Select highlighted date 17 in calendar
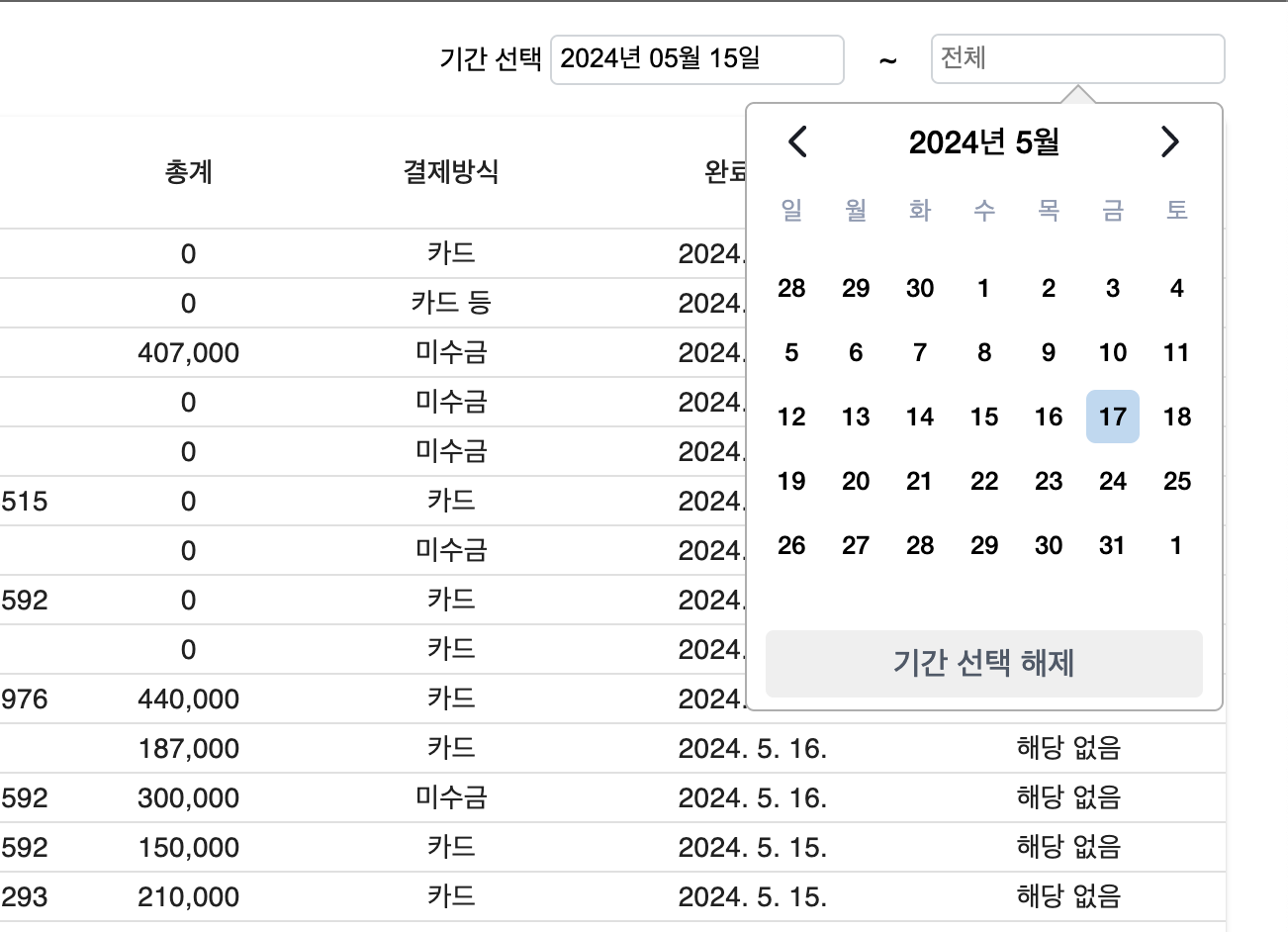 (1112, 417)
